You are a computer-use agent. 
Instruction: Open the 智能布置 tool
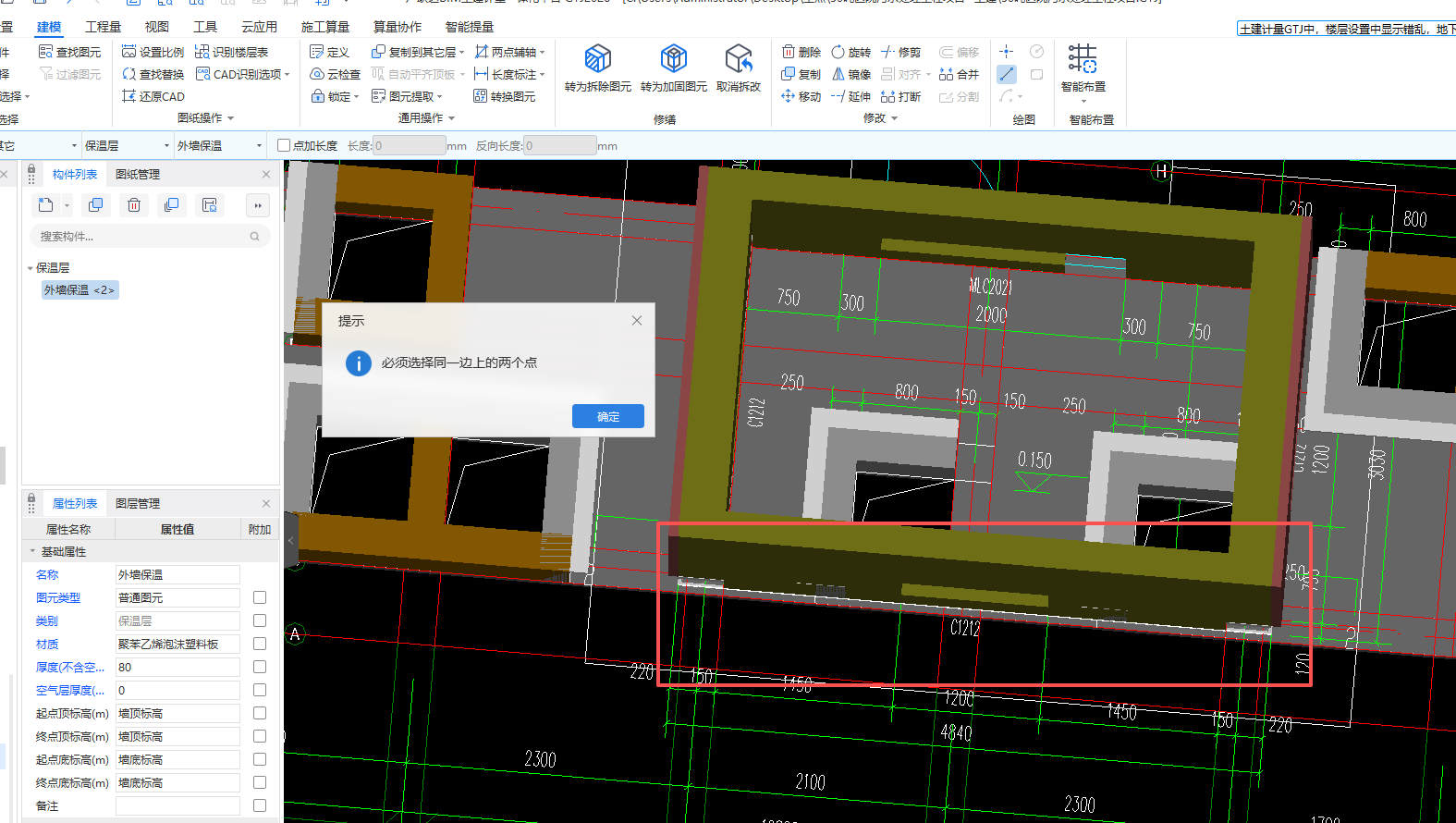coord(1083,67)
